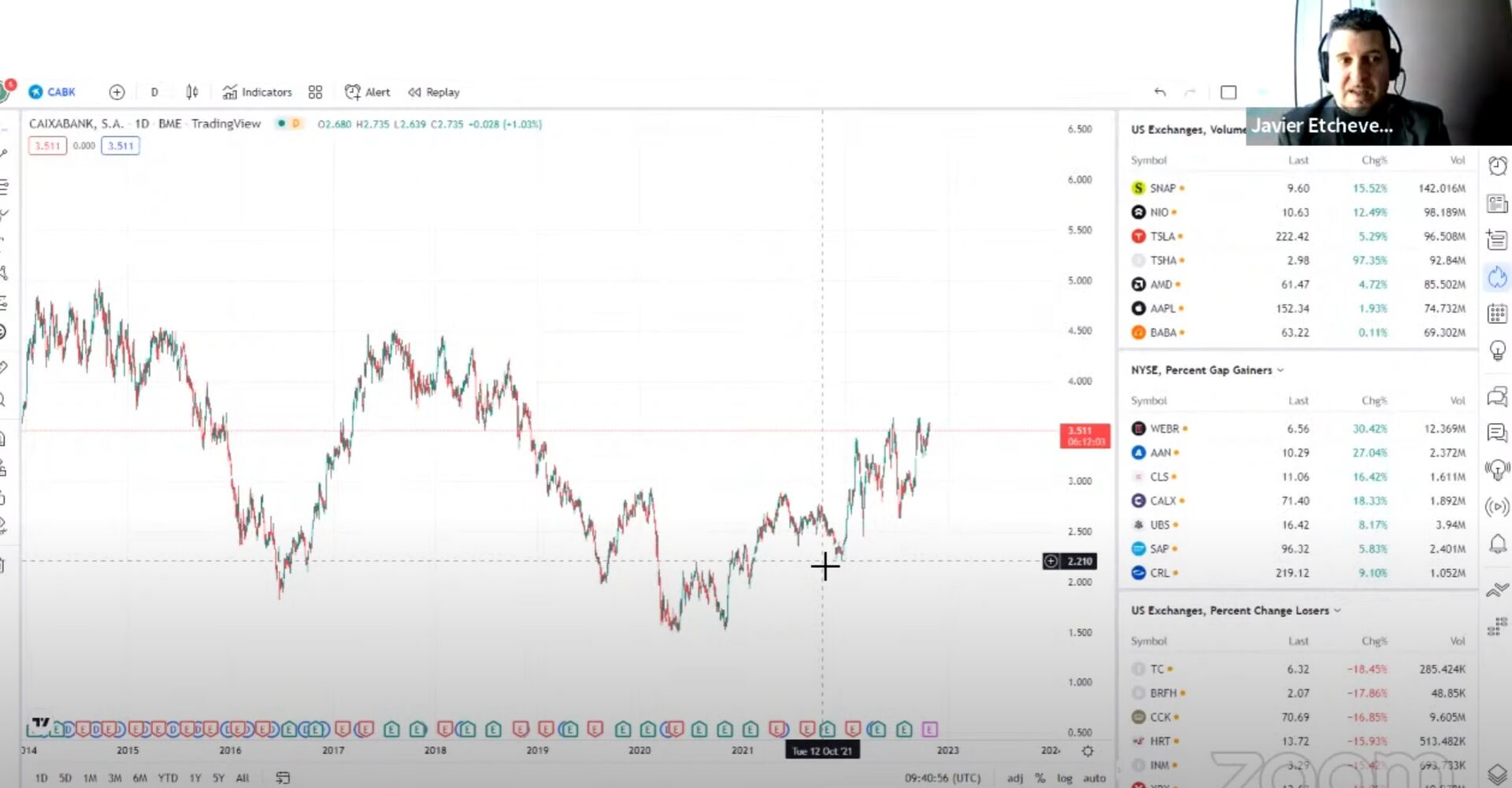Select the 1D time range tab
1512x788 pixels.
pyautogui.click(x=41, y=778)
